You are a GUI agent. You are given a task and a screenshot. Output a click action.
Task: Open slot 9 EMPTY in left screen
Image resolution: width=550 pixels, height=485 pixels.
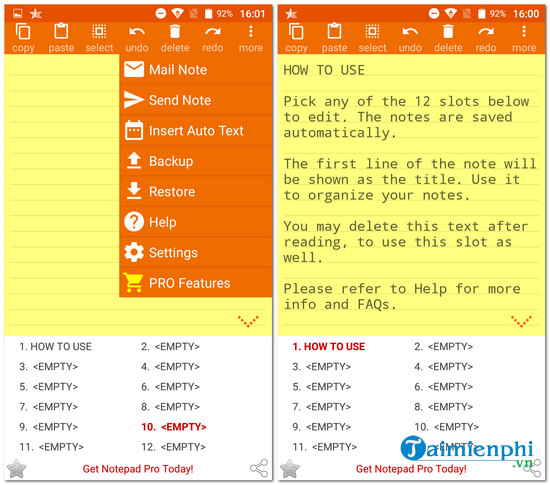point(48,426)
